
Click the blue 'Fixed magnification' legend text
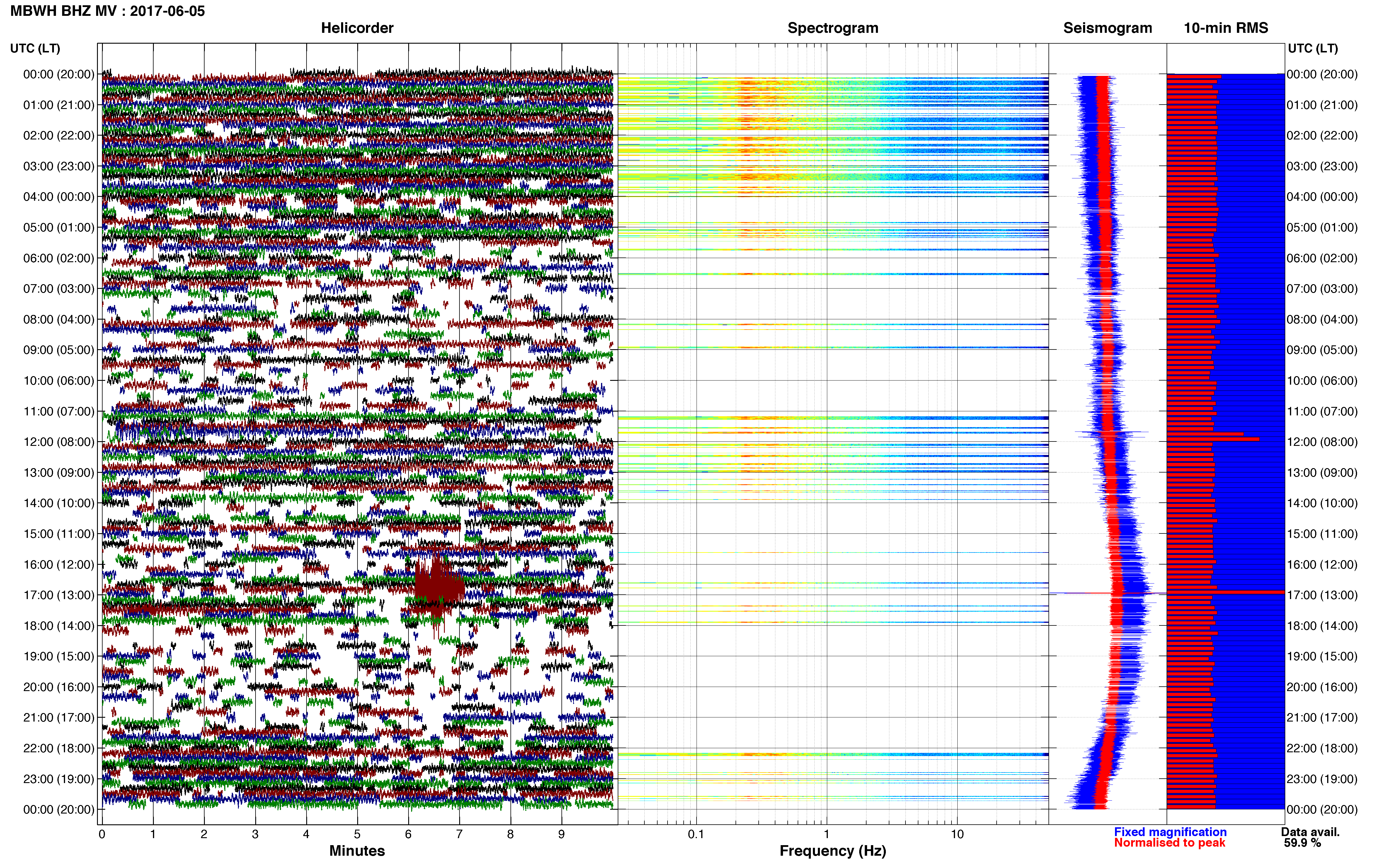(1170, 832)
